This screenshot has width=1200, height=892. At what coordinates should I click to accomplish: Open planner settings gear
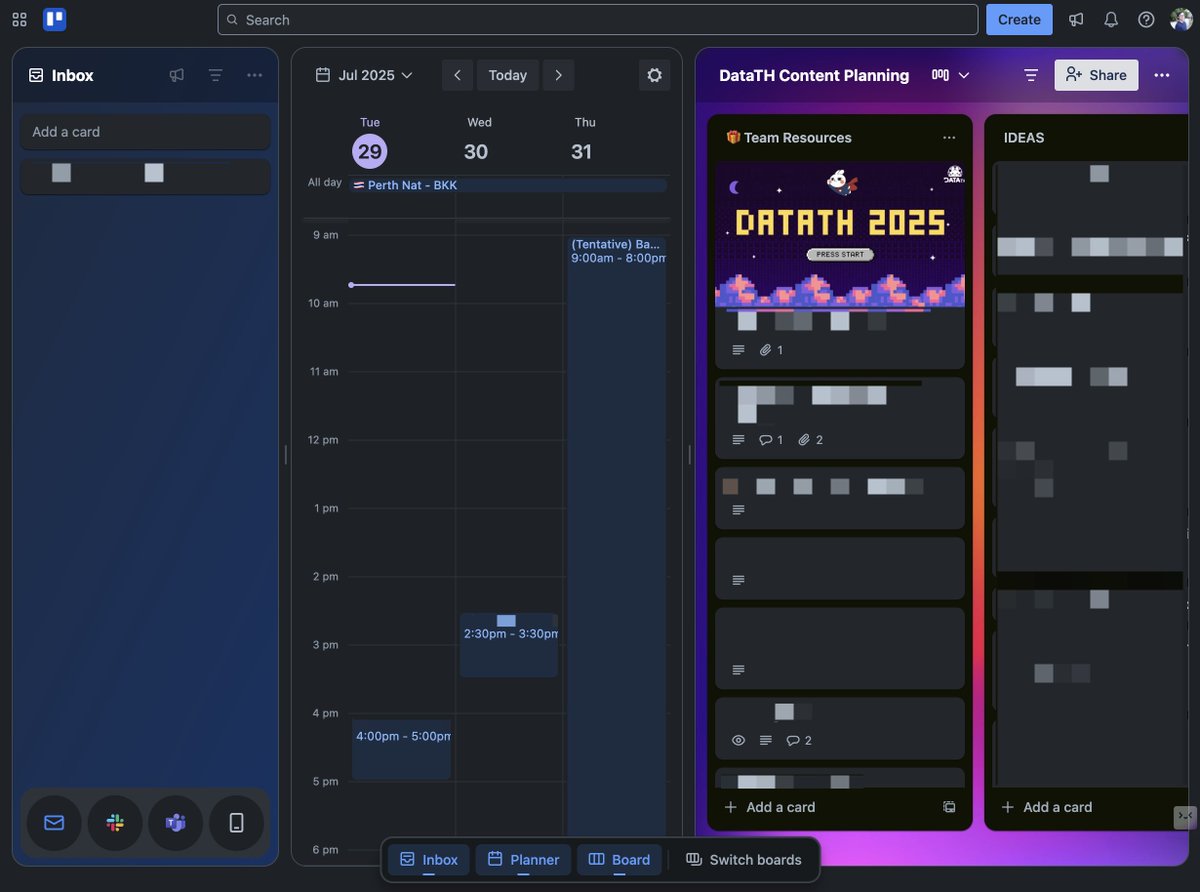tap(655, 75)
